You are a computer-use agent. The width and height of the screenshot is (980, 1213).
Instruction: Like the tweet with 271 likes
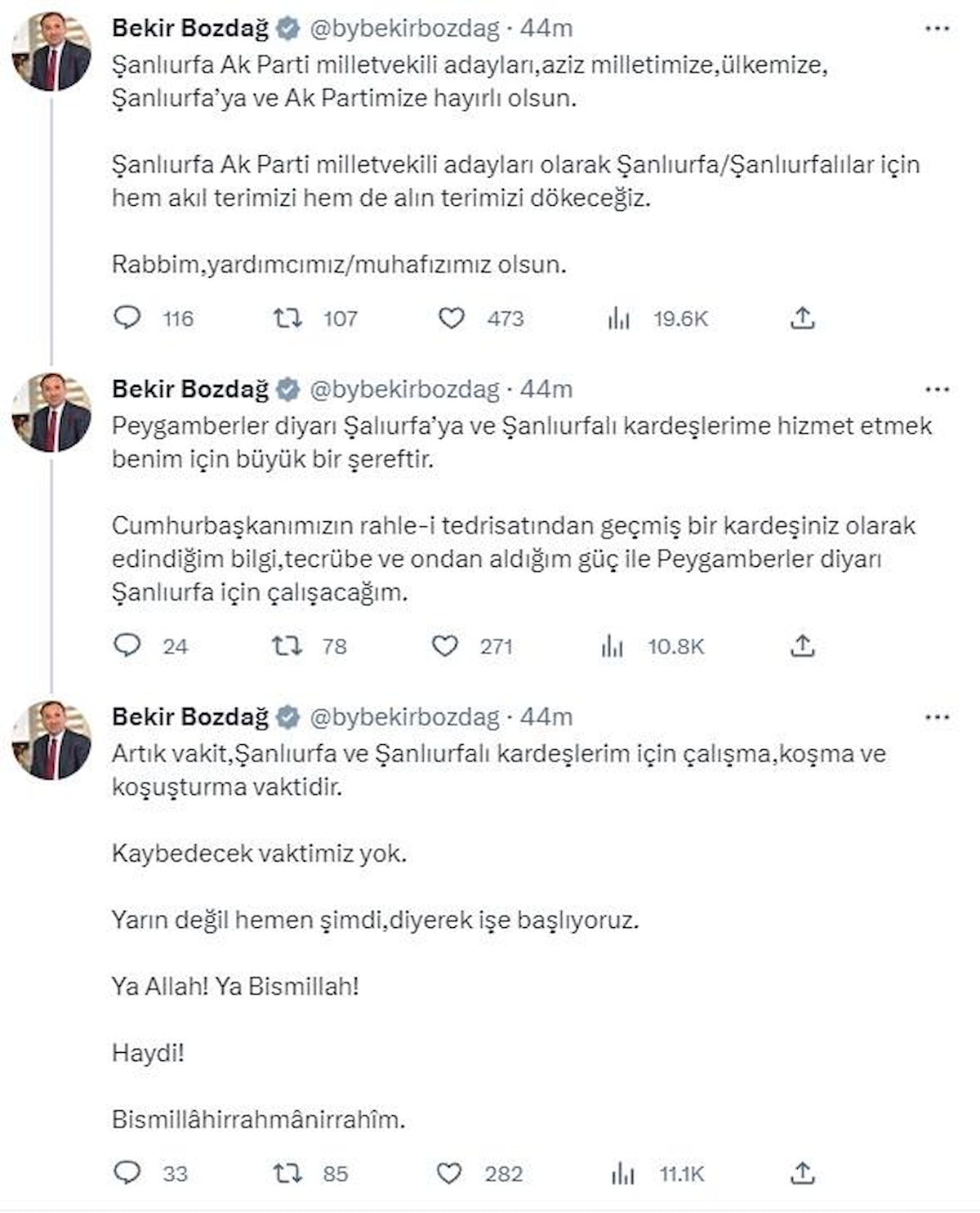click(x=445, y=646)
